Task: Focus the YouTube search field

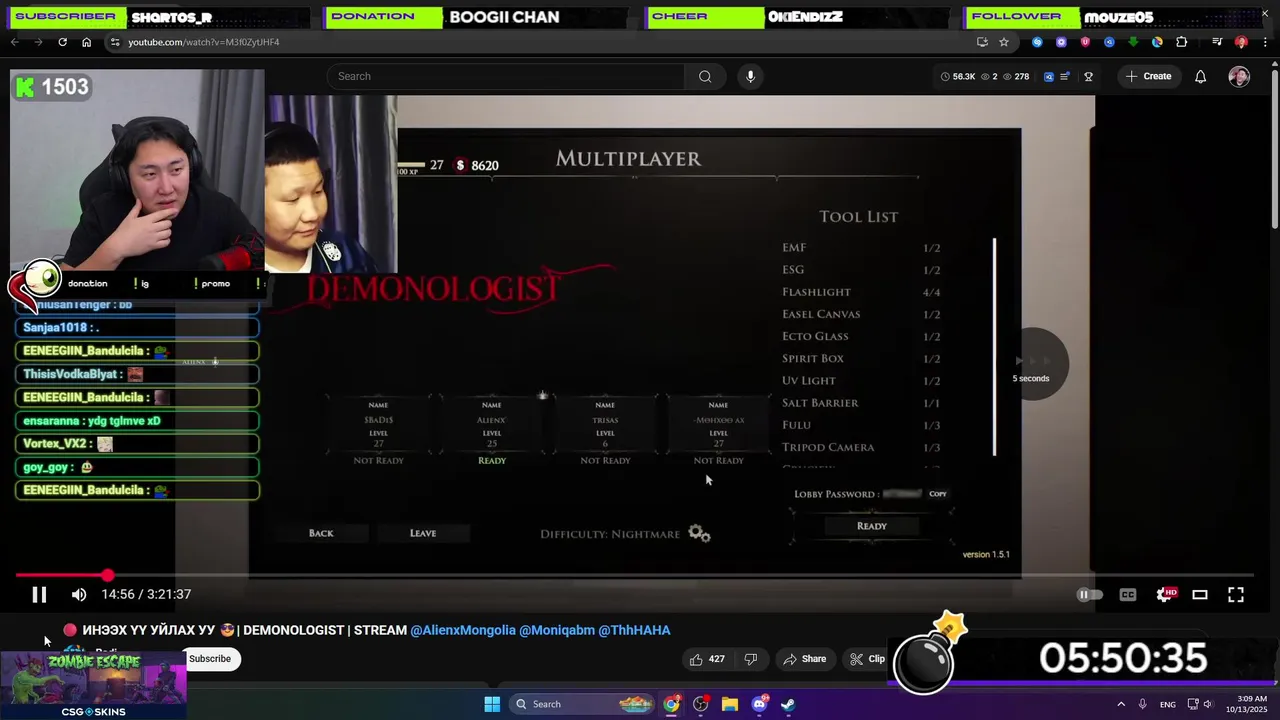Action: [506, 76]
